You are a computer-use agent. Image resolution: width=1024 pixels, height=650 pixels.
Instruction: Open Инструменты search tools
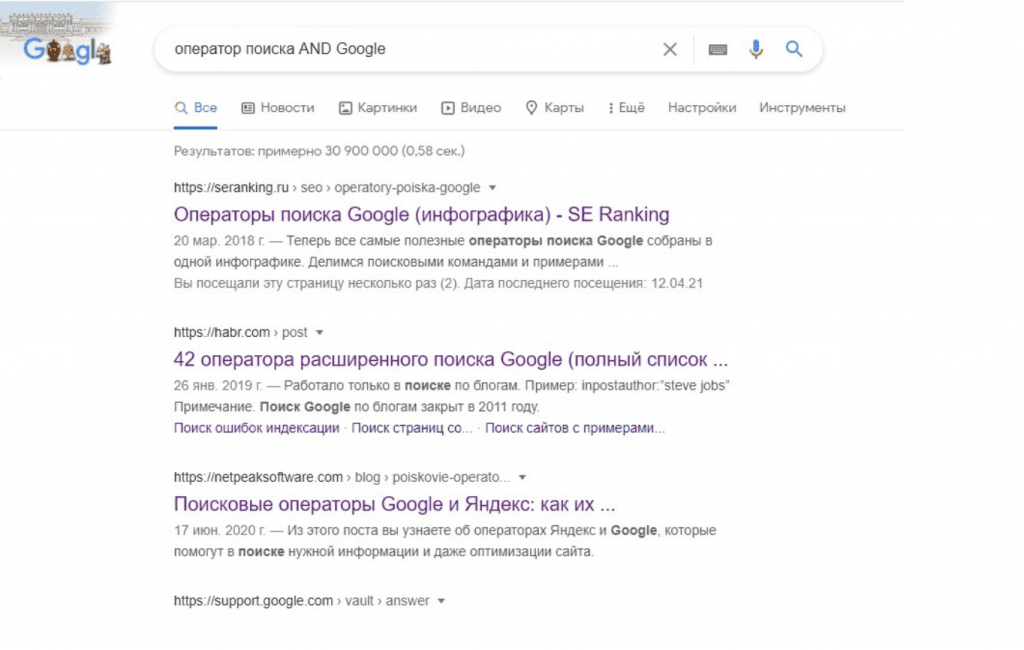click(x=802, y=108)
